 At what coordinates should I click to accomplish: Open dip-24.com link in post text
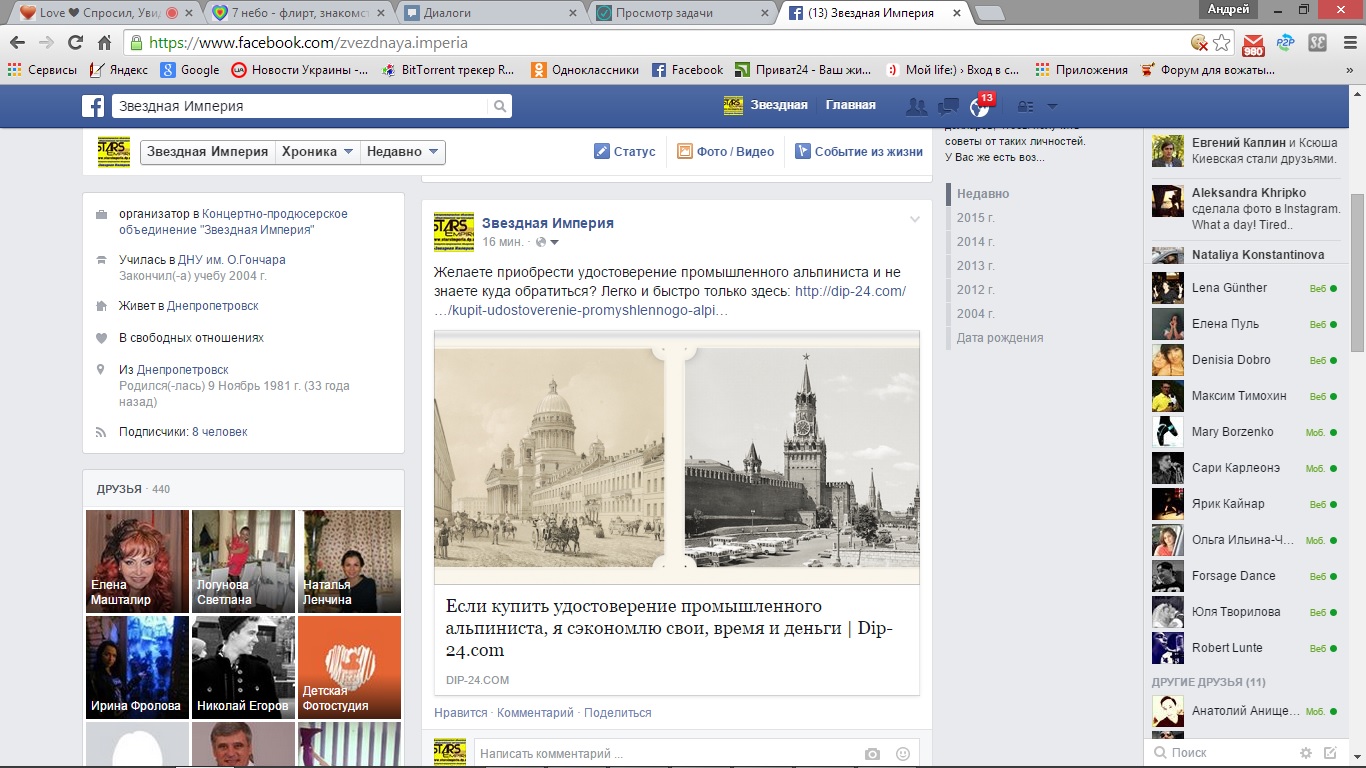coord(670,301)
